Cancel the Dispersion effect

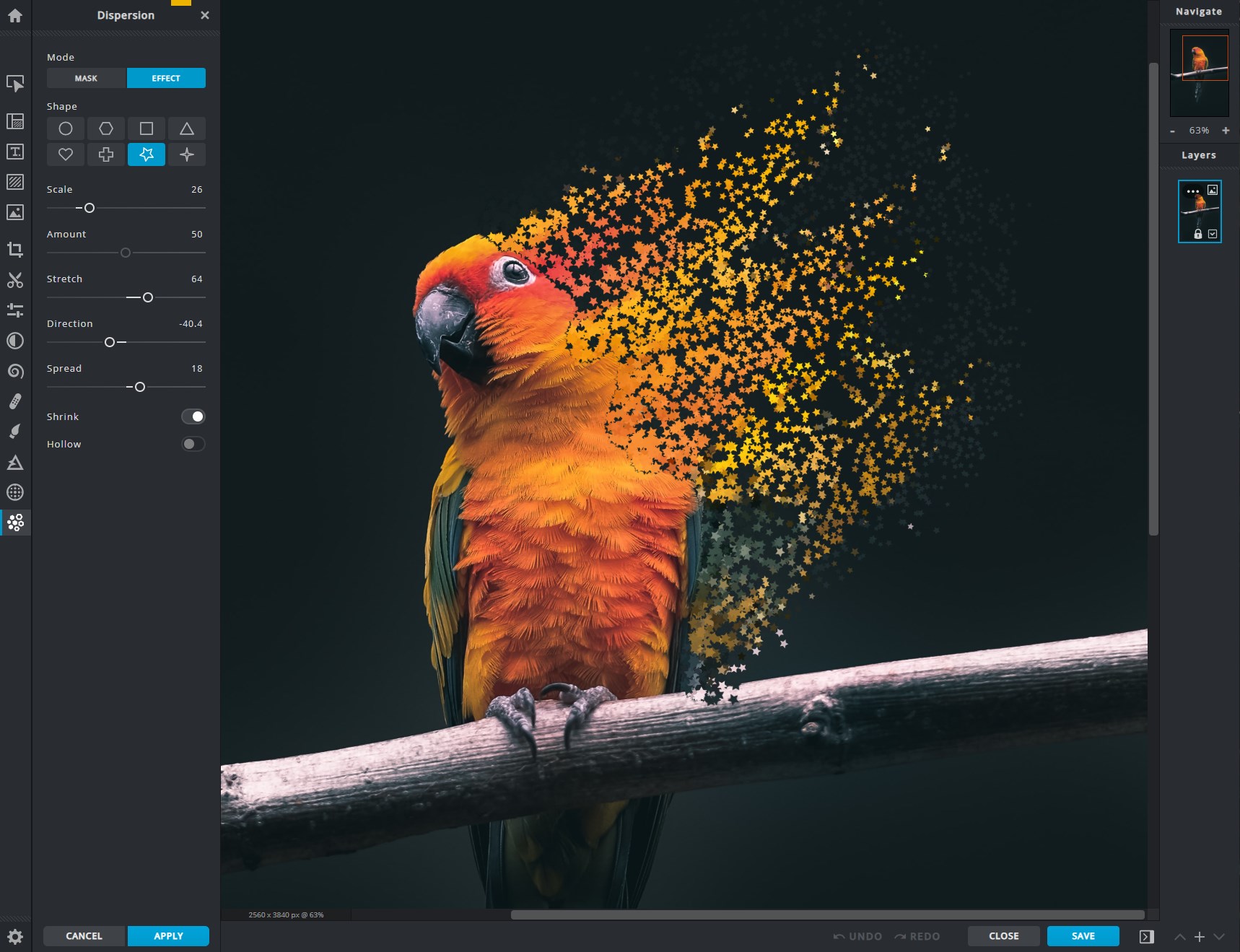point(83,935)
